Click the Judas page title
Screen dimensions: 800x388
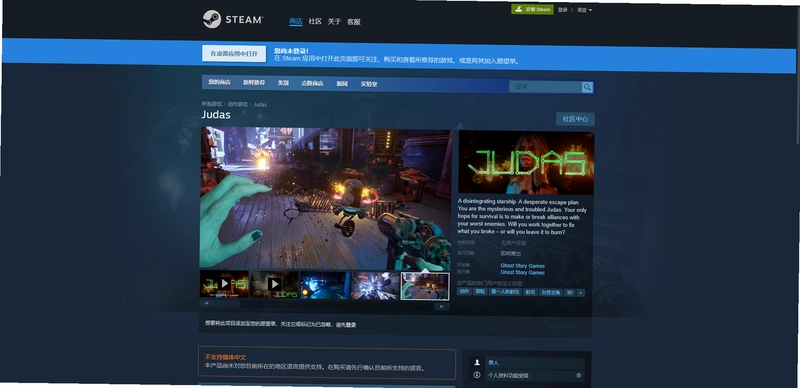[216, 114]
